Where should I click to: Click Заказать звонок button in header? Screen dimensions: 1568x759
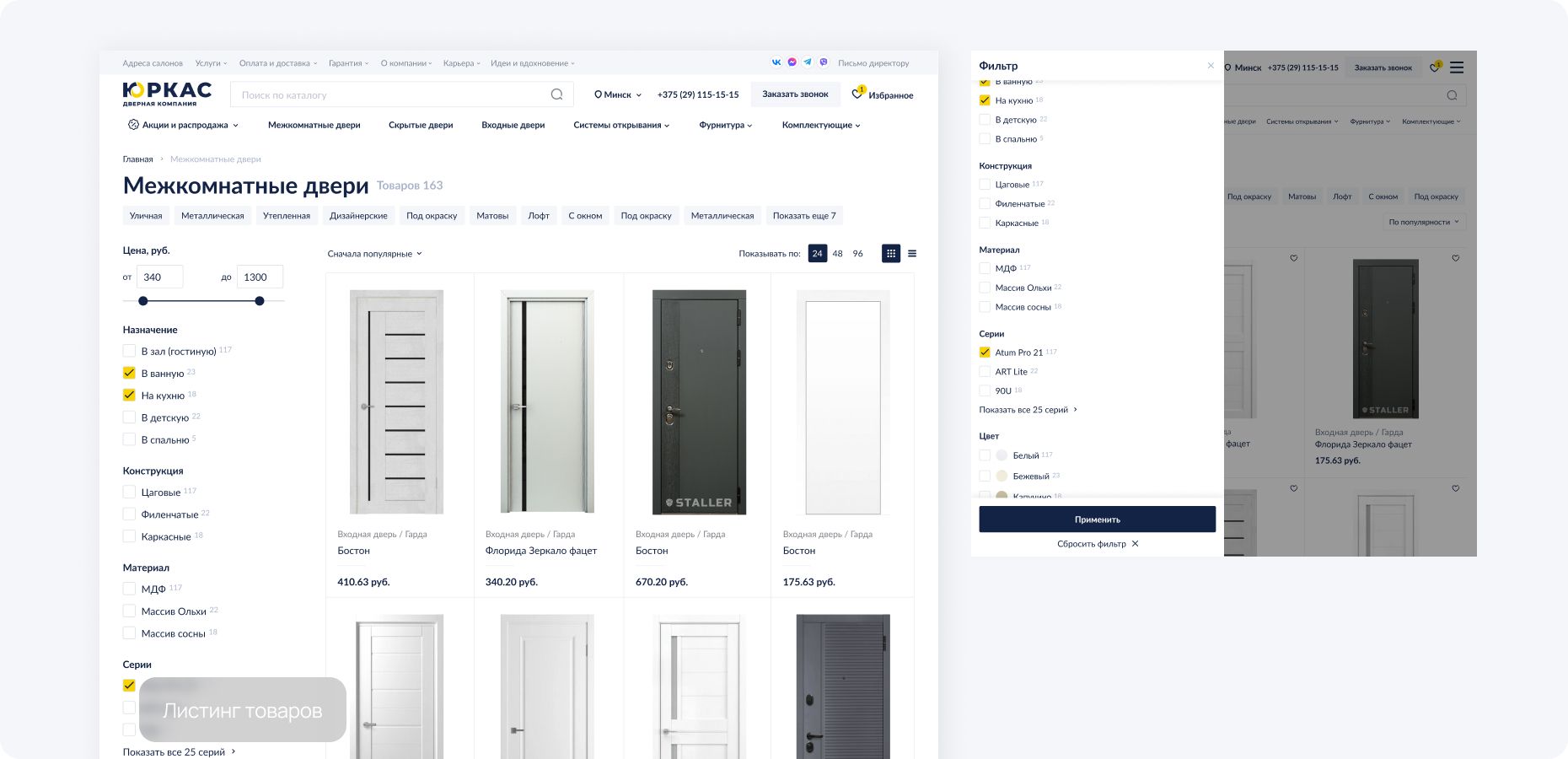tap(795, 94)
